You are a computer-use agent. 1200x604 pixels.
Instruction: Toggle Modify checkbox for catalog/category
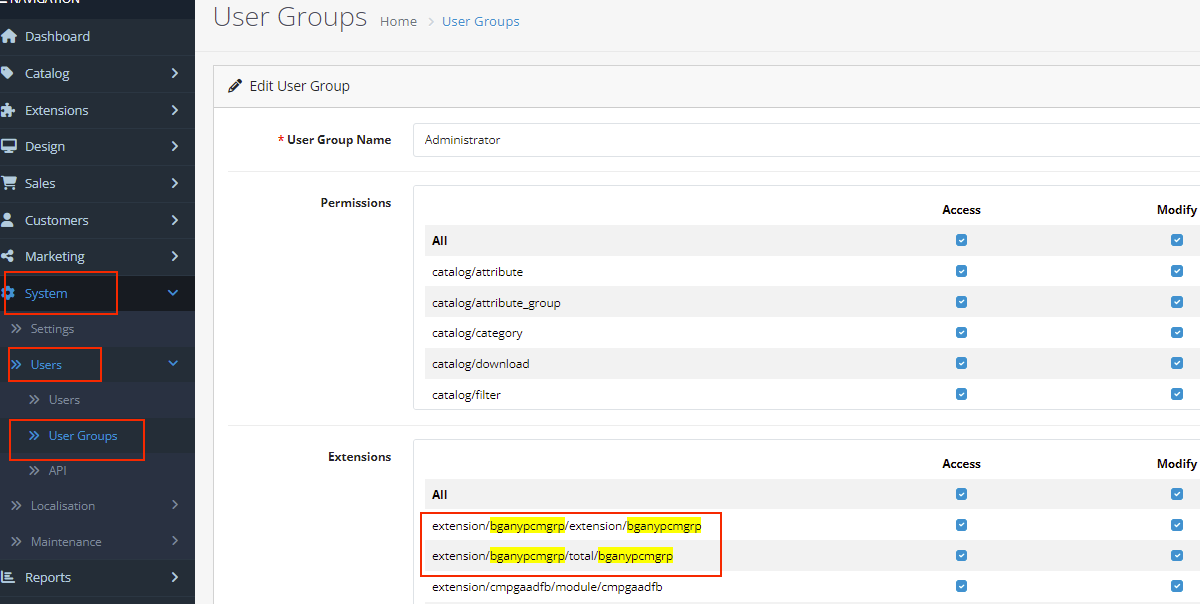point(1177,332)
